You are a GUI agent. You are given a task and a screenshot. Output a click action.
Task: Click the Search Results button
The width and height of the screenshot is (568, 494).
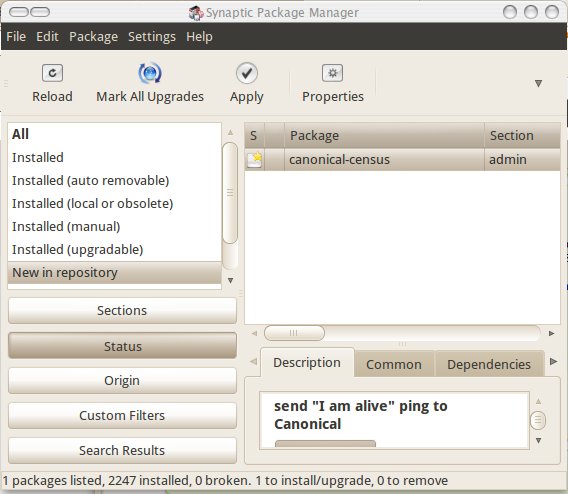point(122,451)
